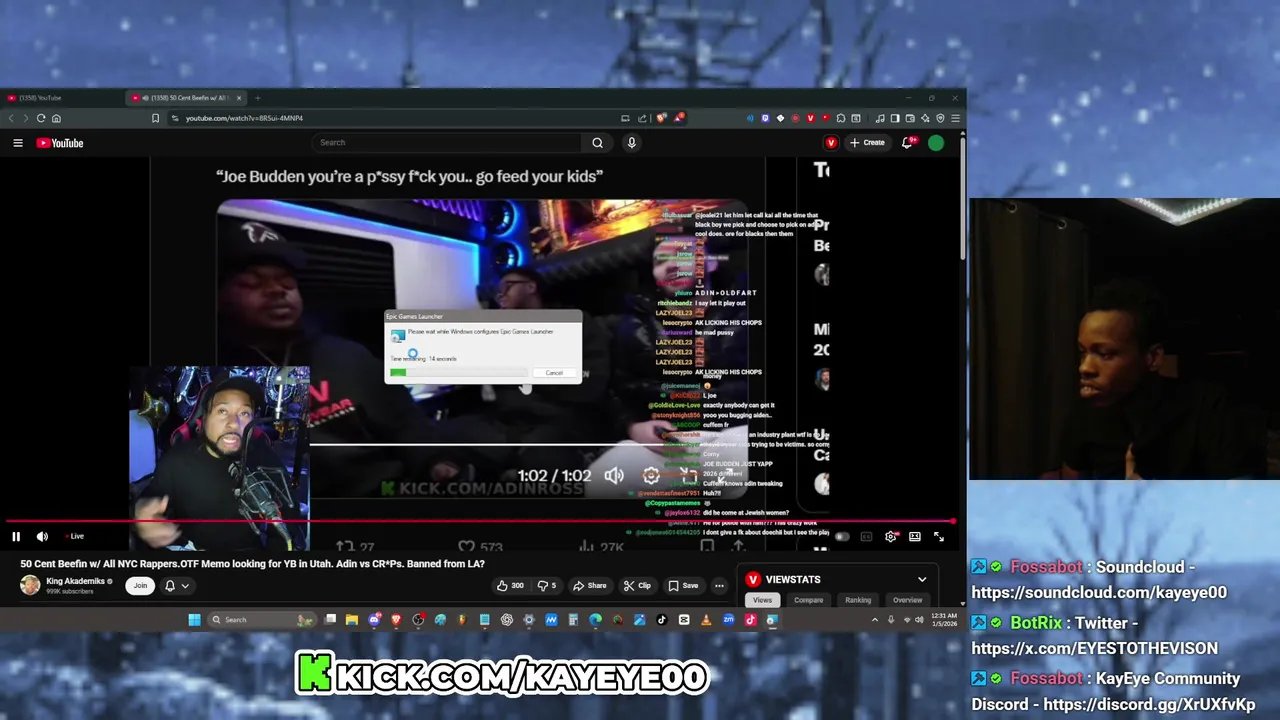Select the Views tab in ViewStats

coord(762,600)
